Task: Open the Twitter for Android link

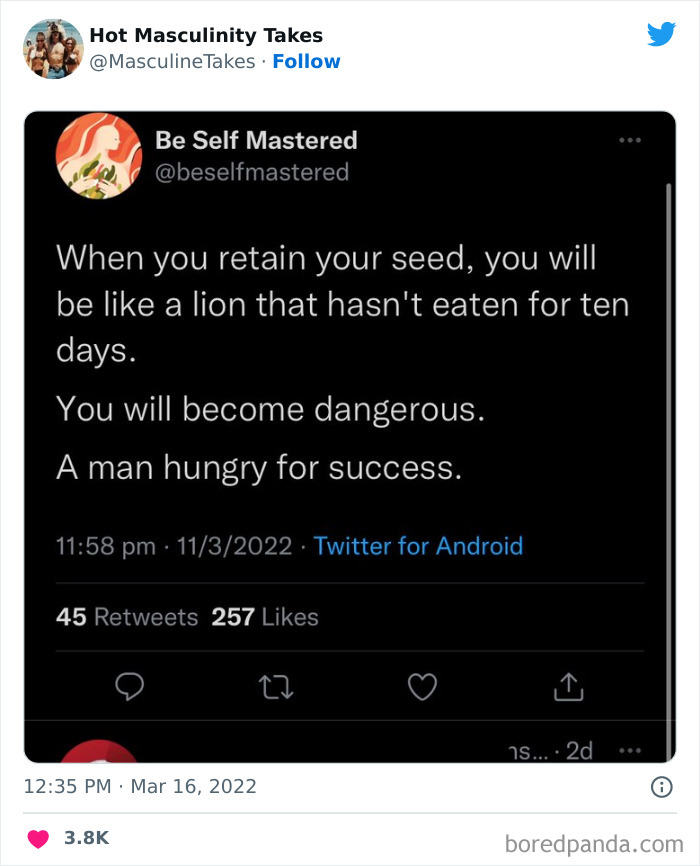Action: pyautogui.click(x=417, y=546)
